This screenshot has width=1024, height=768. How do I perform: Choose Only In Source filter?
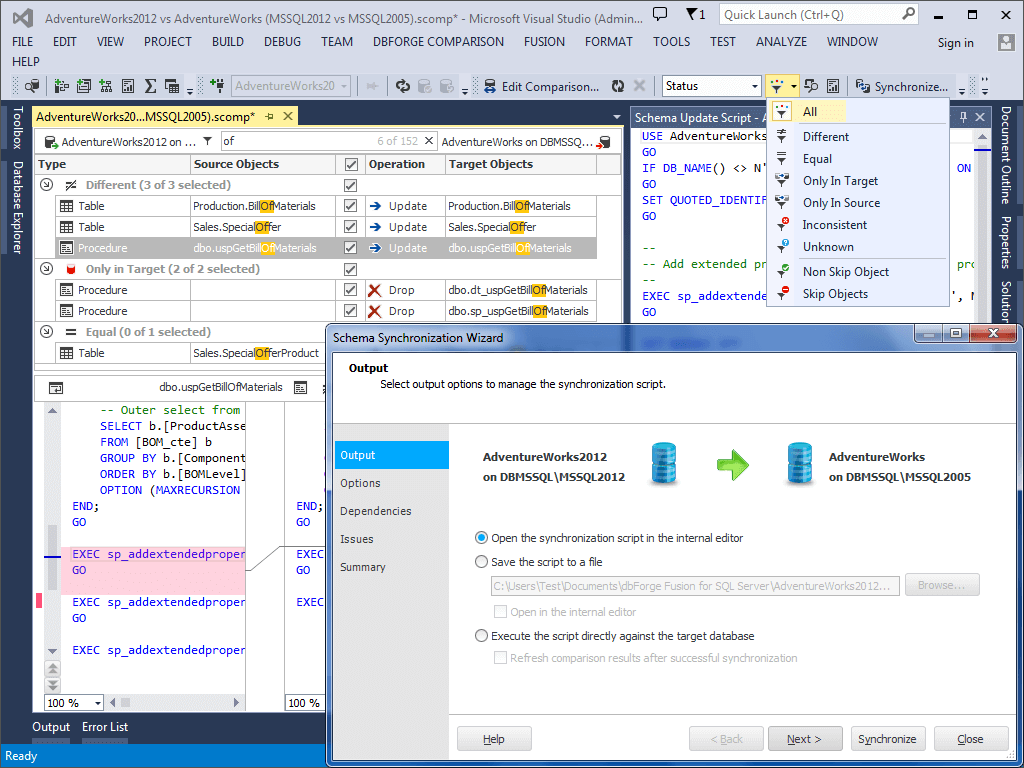tap(841, 203)
